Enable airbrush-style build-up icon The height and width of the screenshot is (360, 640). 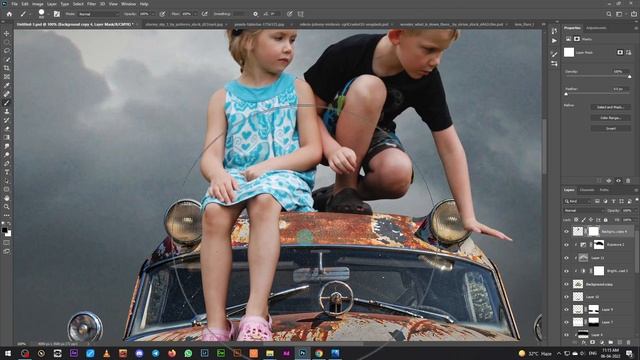tap(204, 14)
